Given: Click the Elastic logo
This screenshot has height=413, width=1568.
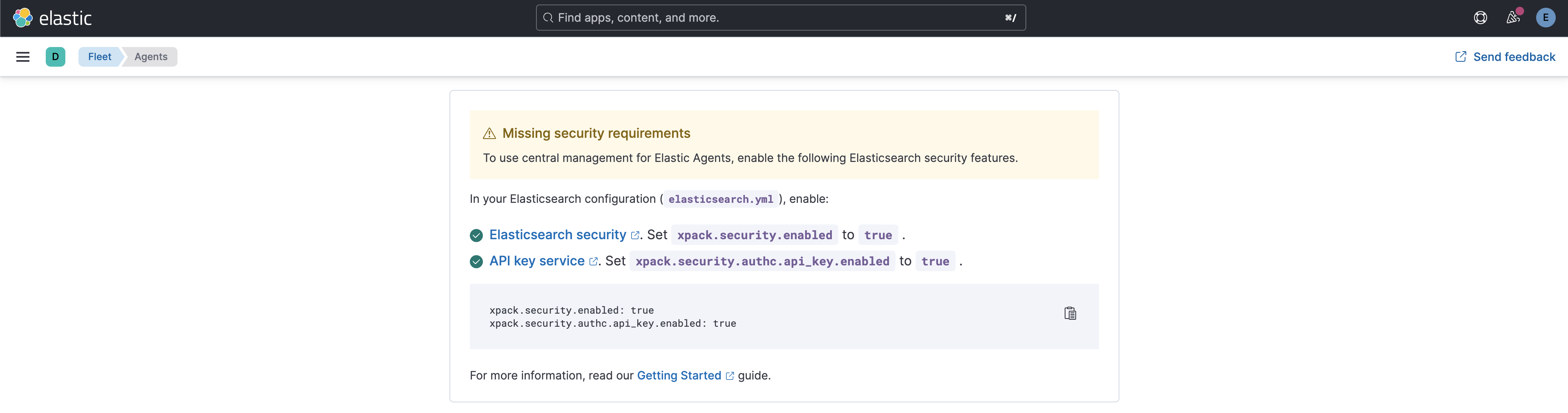Looking at the screenshot, I should [52, 18].
